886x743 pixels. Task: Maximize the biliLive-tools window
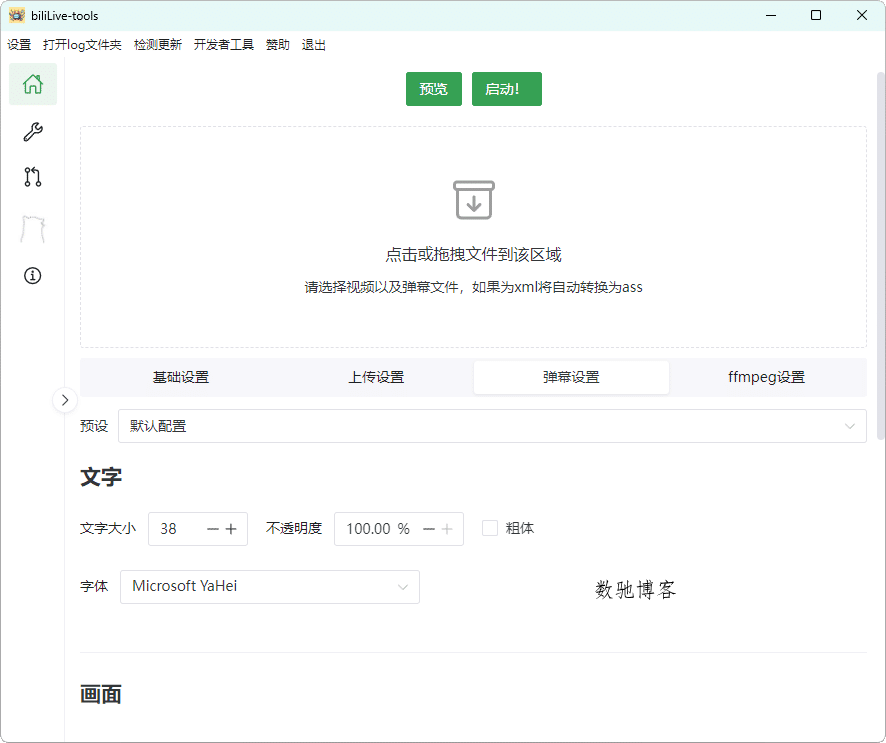816,15
